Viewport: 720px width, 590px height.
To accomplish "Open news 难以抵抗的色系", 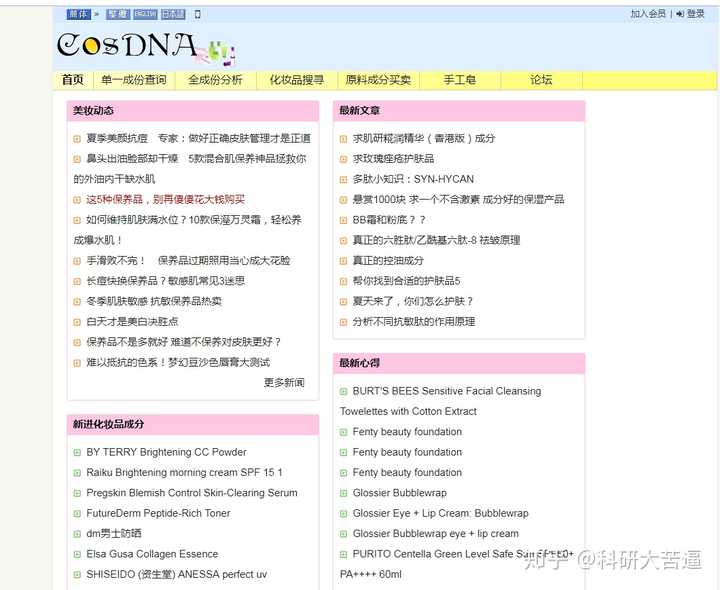I will [x=178, y=362].
